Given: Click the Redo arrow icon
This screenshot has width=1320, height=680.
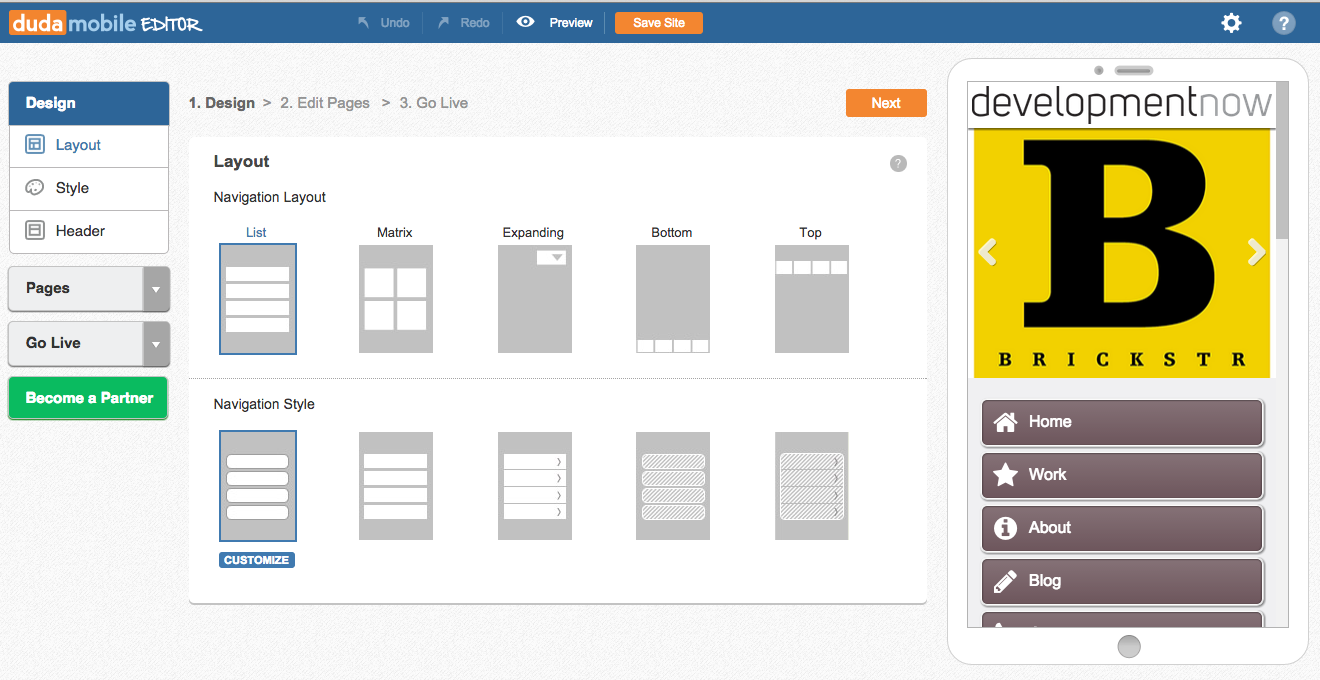Looking at the screenshot, I should (x=444, y=22).
